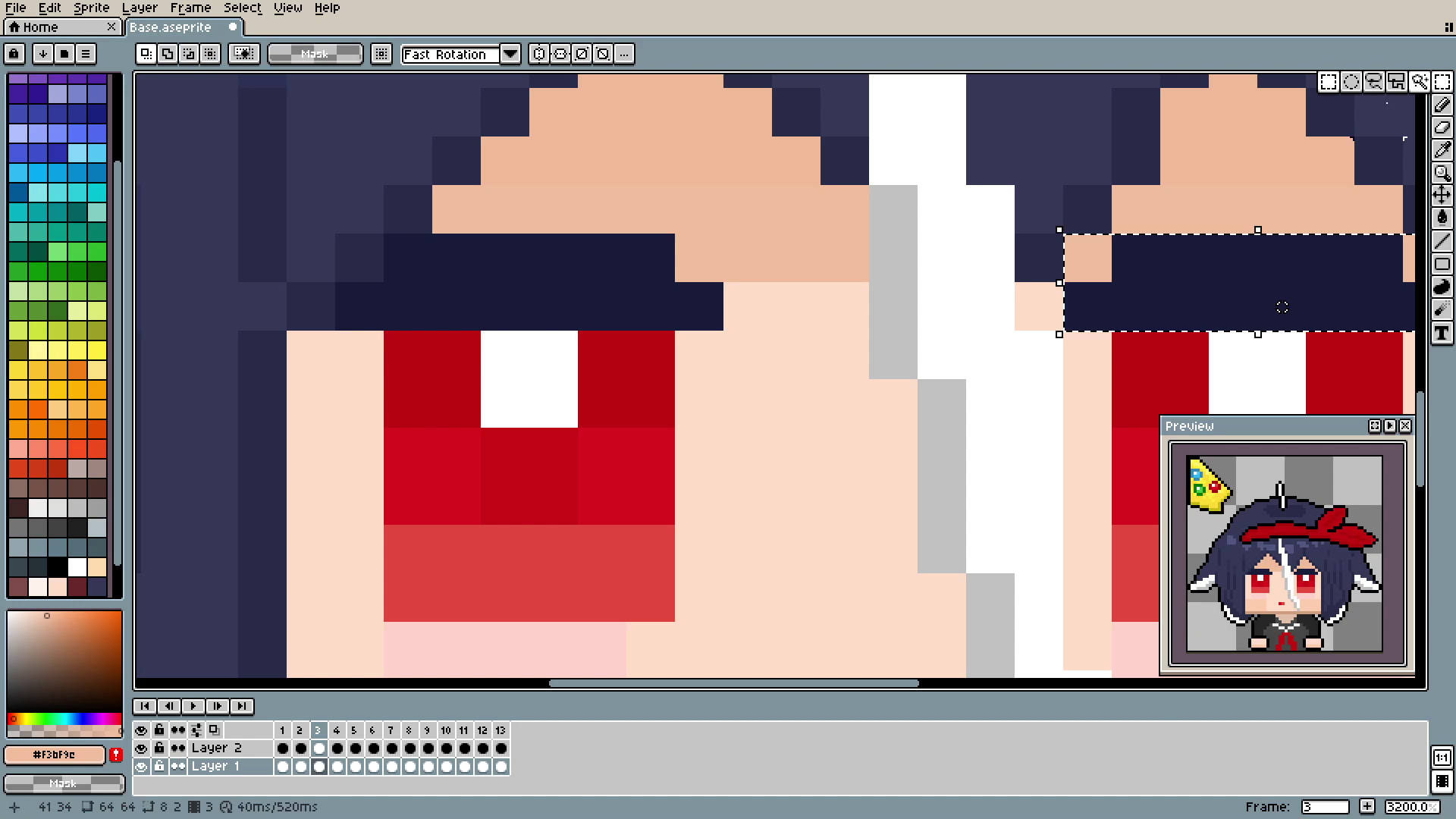
Task: Select frame 7 header in timeline
Action: pyautogui.click(x=391, y=730)
